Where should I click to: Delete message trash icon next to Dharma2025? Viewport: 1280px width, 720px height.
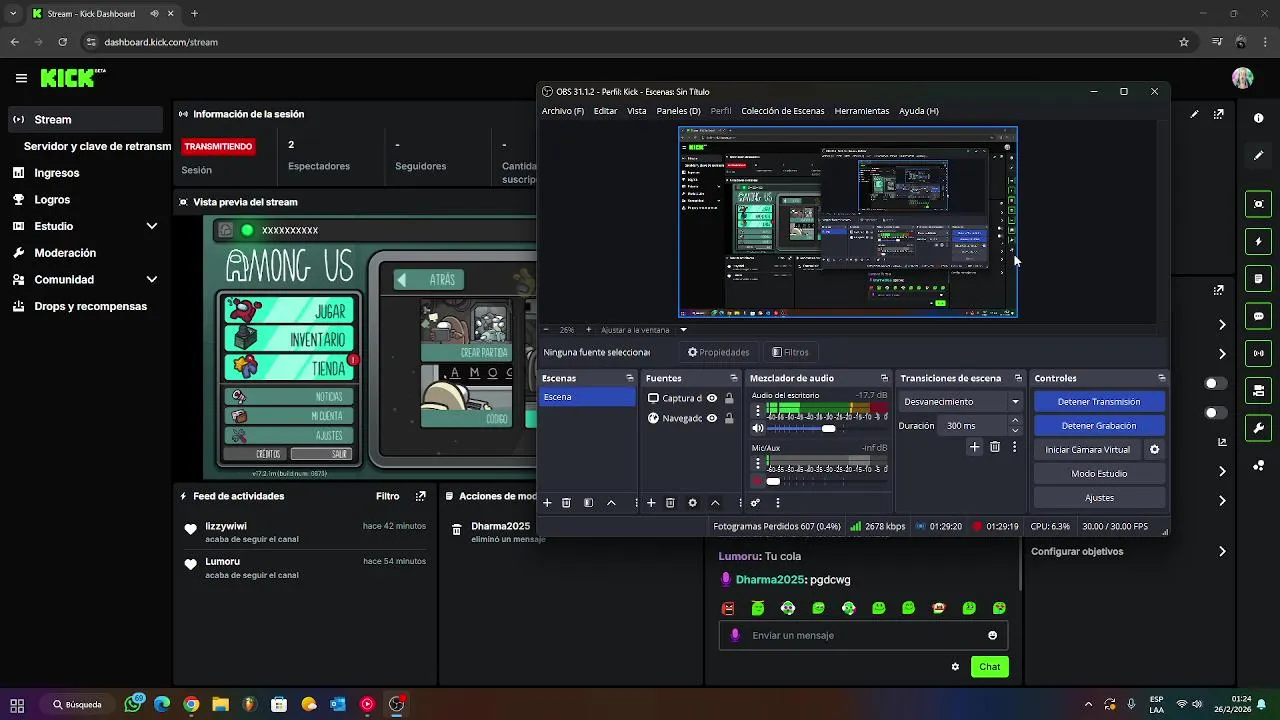pos(457,530)
